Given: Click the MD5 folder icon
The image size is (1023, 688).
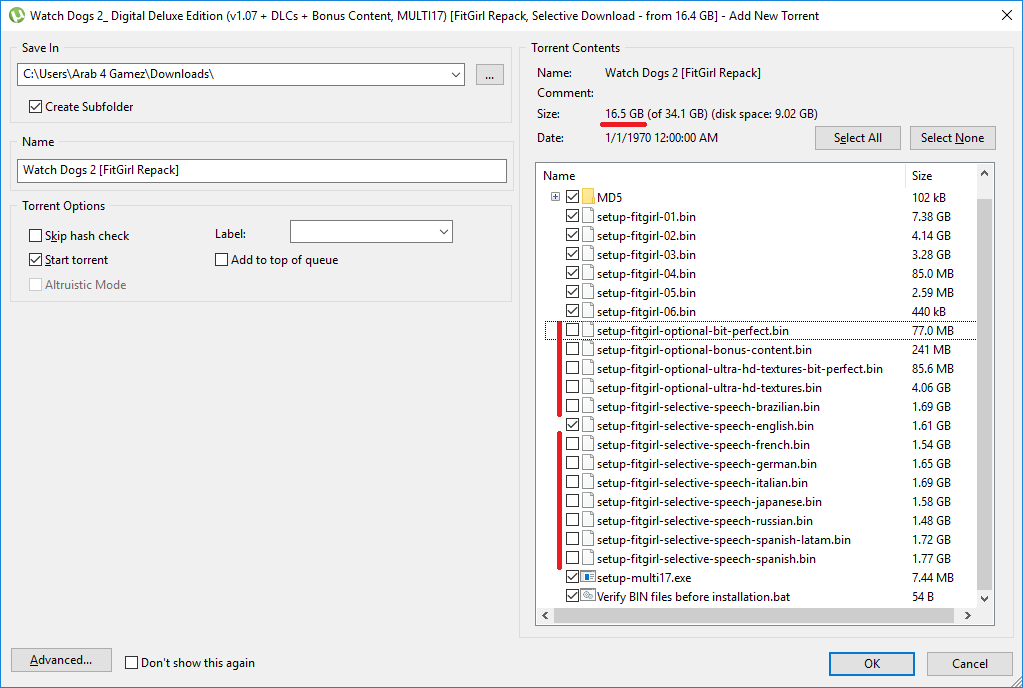Looking at the screenshot, I should (588, 196).
